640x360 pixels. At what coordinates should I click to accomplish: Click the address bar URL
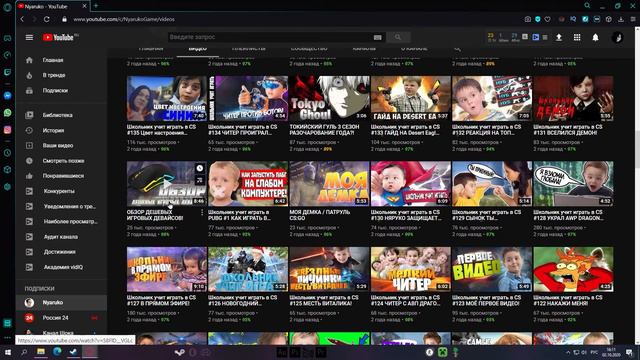point(124,19)
